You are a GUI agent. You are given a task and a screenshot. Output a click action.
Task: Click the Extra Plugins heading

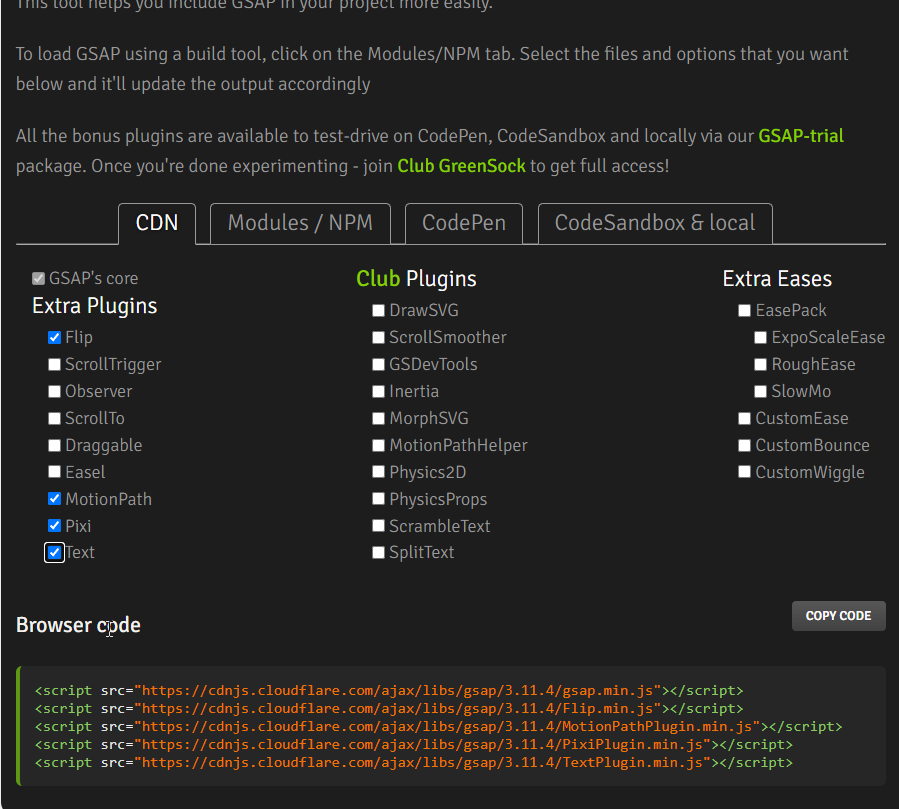point(95,306)
